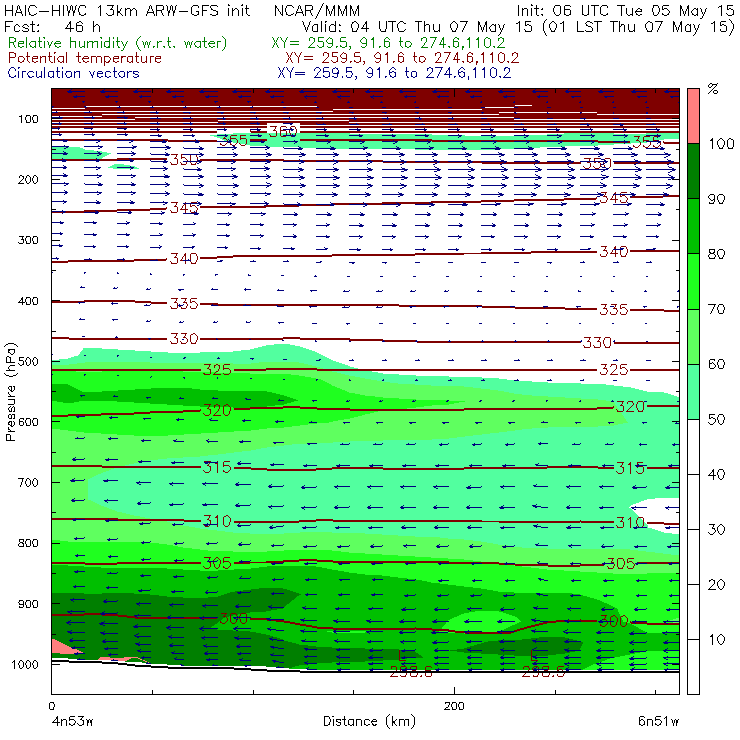The width and height of the screenshot is (740, 740).
Task: Click the "NCAR/MMM" header text
Action: (317, 10)
